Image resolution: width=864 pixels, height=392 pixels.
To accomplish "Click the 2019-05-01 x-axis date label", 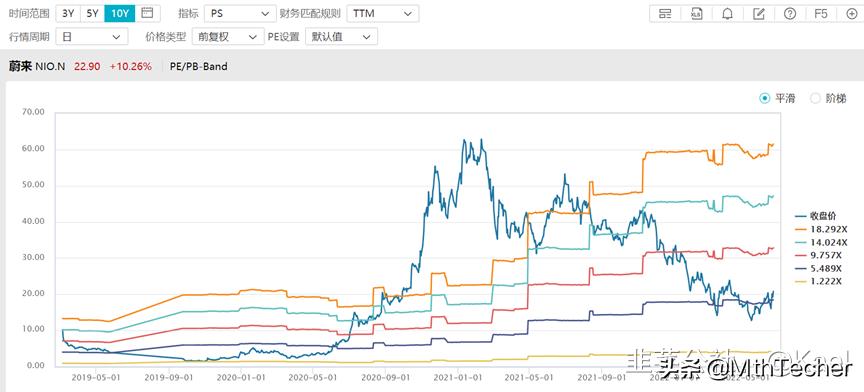I will pyautogui.click(x=97, y=378).
